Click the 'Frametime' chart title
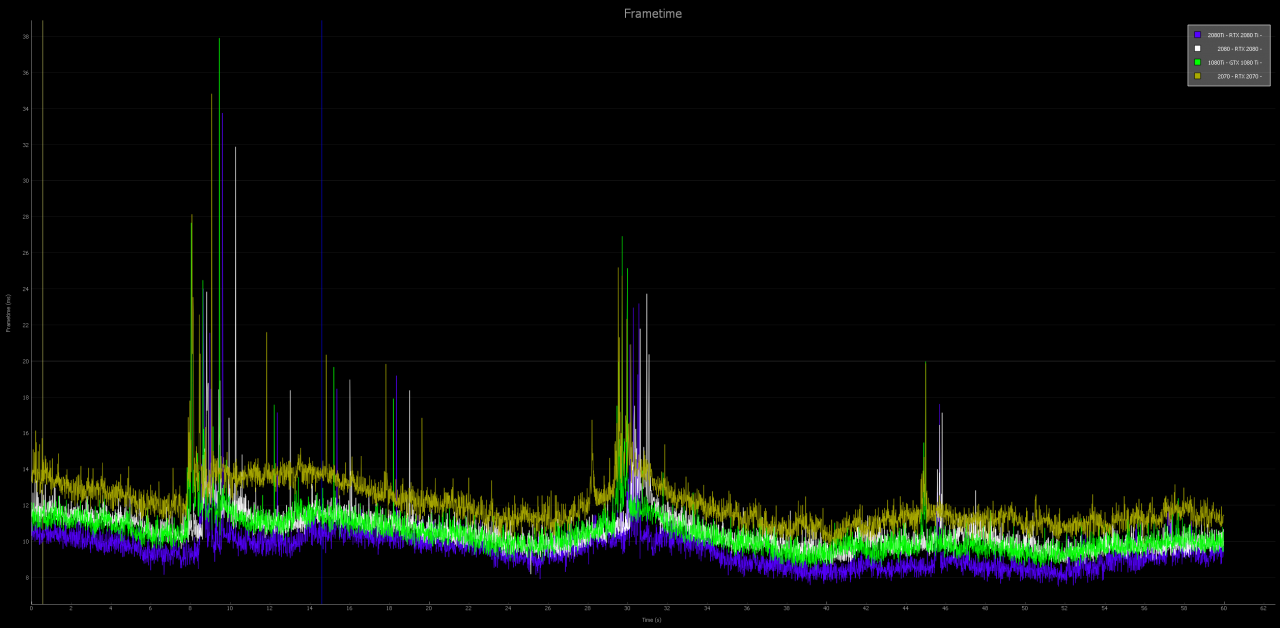 (653, 14)
